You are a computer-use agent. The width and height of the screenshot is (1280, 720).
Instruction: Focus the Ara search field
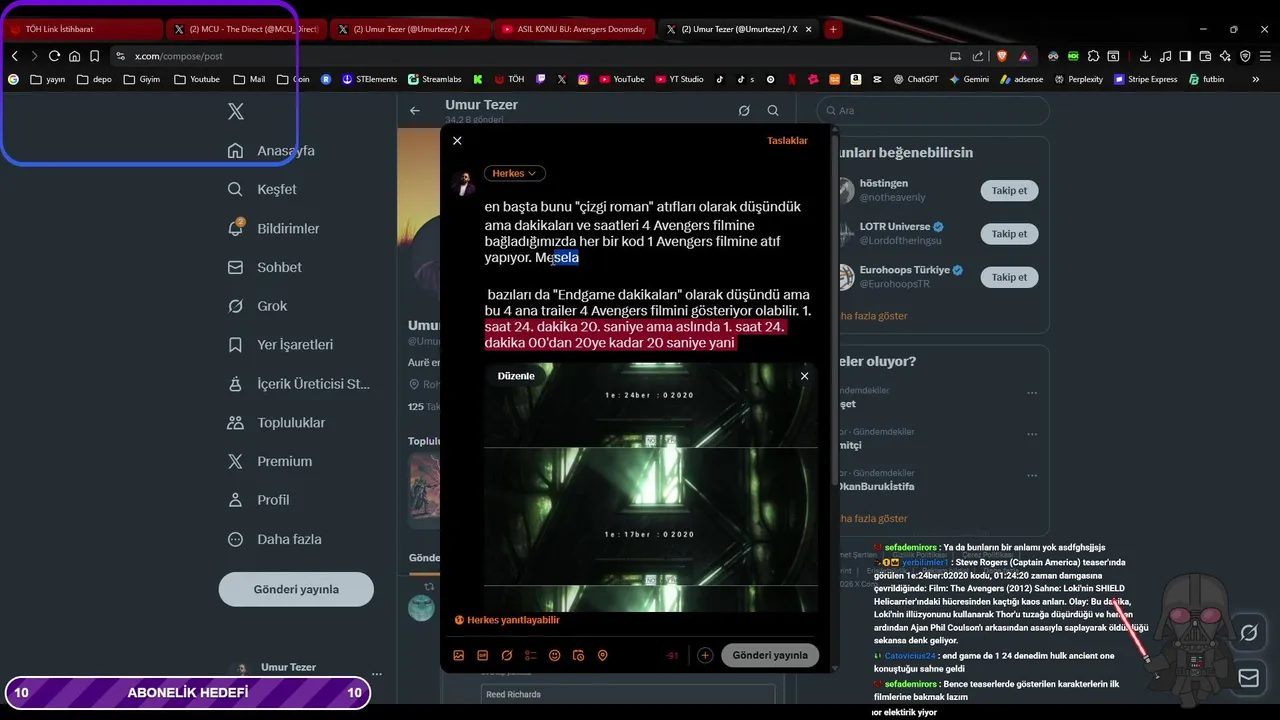tap(933, 111)
